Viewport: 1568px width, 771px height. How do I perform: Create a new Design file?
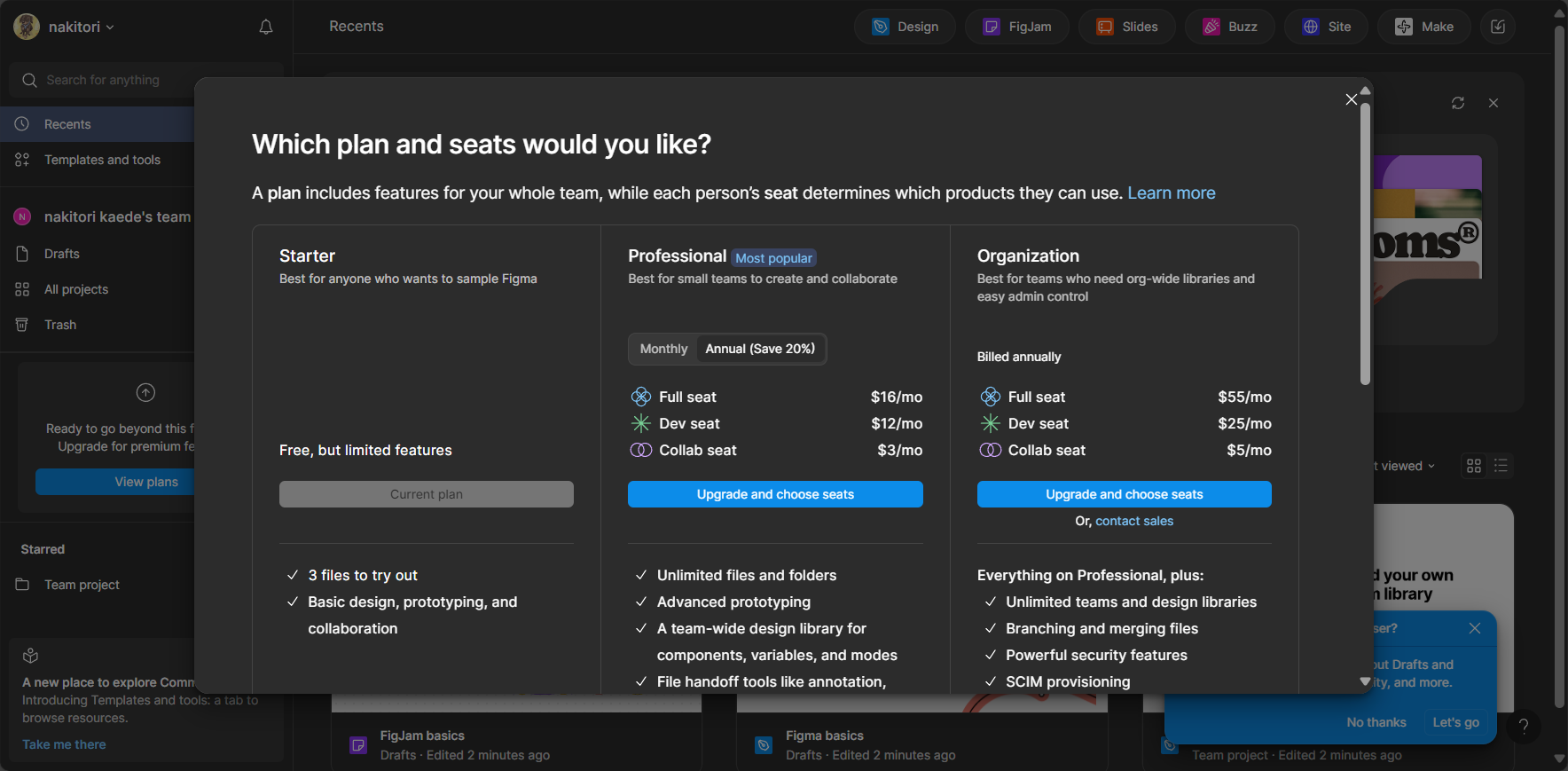tap(905, 27)
